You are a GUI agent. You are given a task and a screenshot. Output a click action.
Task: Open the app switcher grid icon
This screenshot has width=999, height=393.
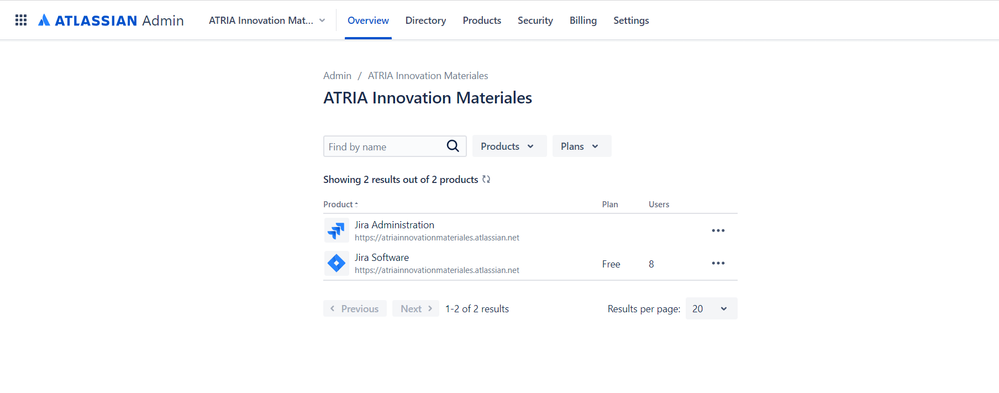pyautogui.click(x=21, y=20)
